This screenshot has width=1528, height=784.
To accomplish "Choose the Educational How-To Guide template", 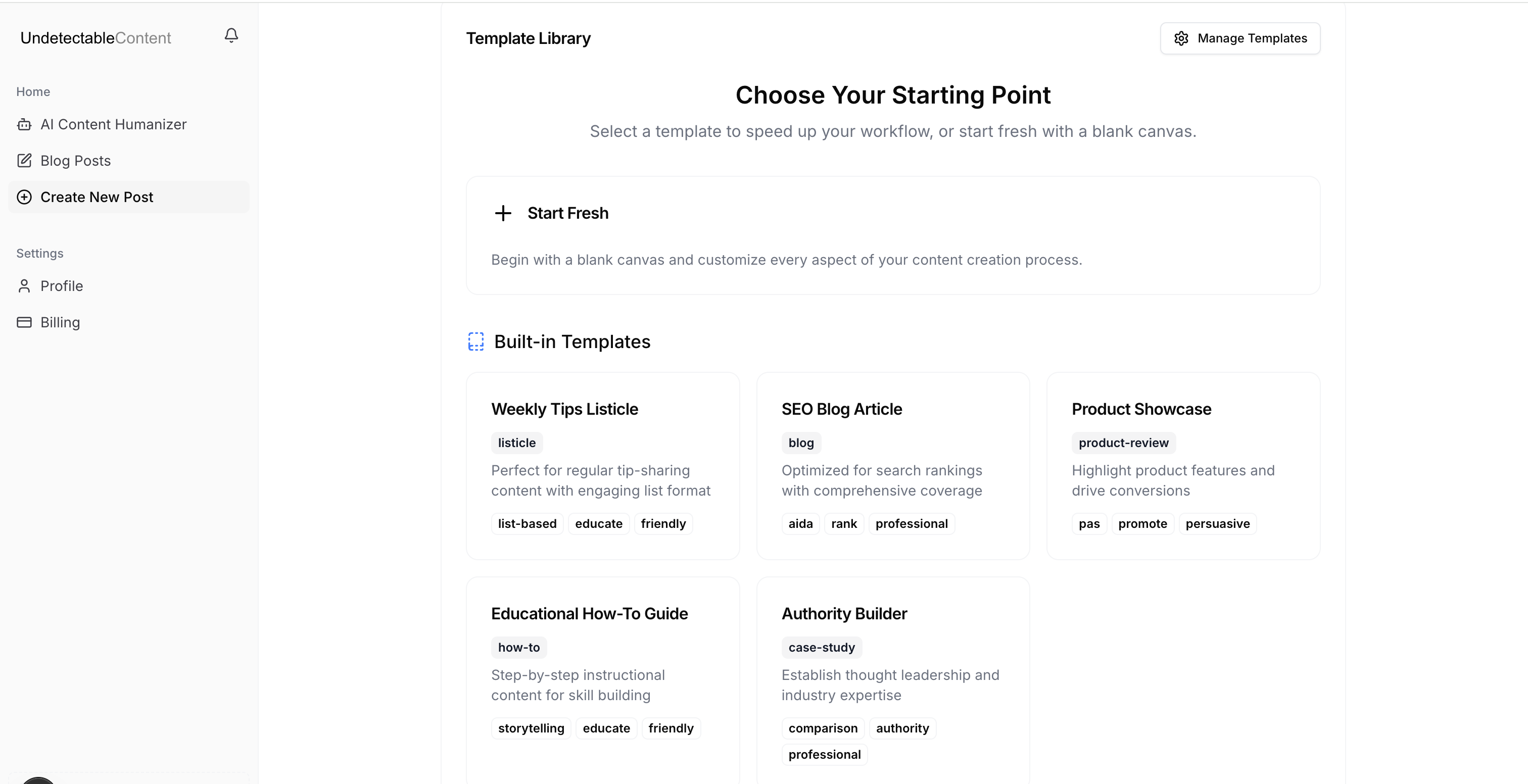I will 603,676.
